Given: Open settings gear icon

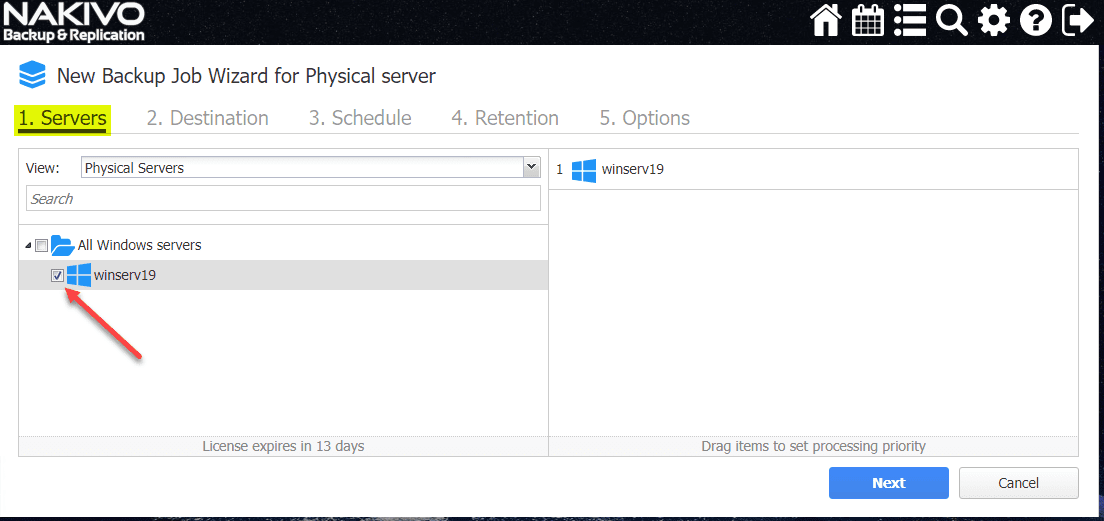Looking at the screenshot, I should pos(994,20).
